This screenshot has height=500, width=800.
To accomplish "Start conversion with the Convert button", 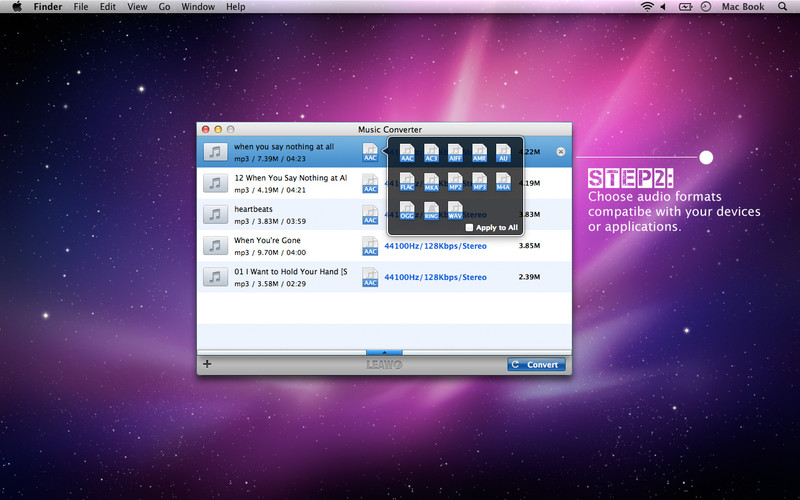I will point(536,364).
